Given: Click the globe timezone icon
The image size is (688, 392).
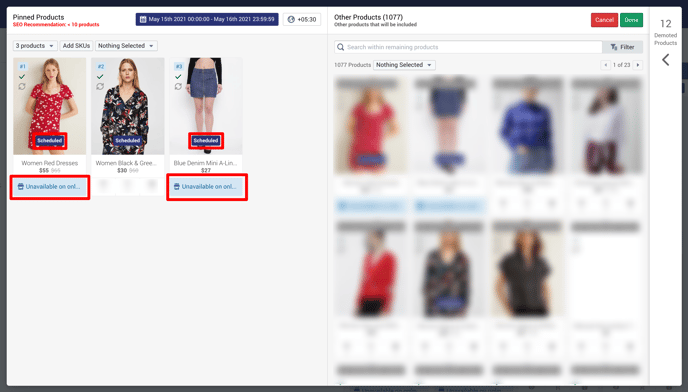Looking at the screenshot, I should point(291,19).
